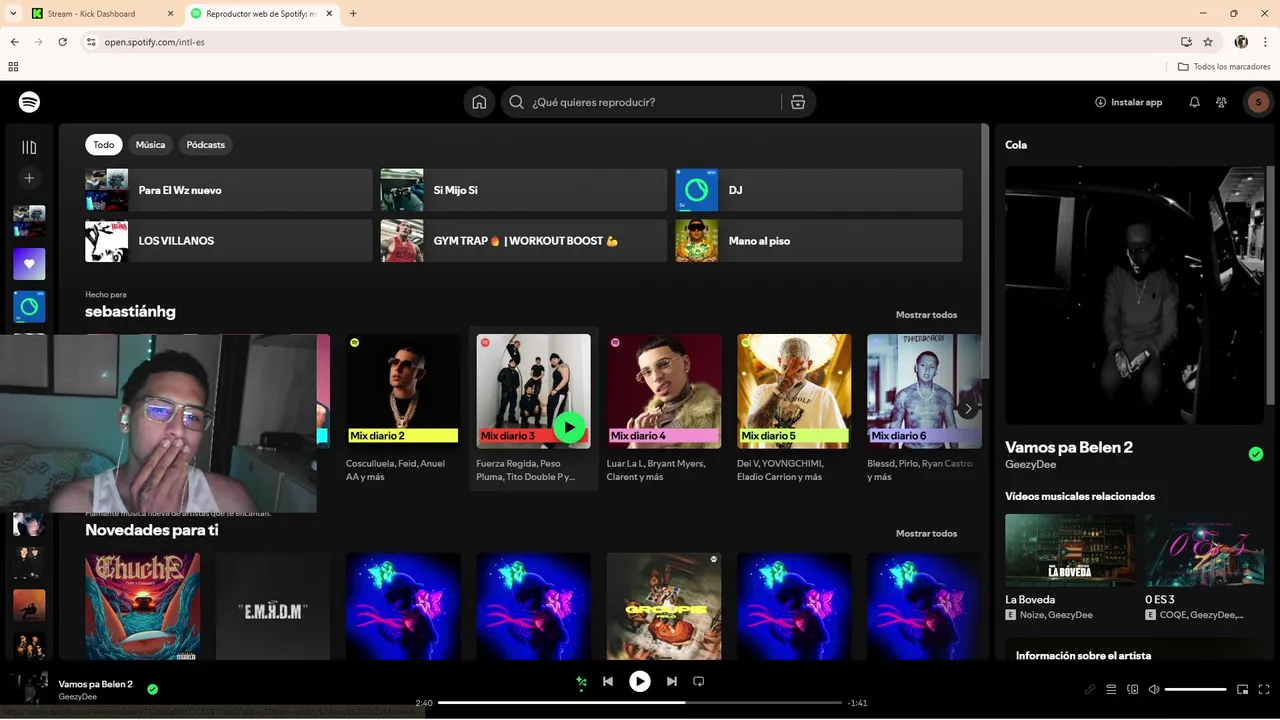Toggle the lyrics microphone icon
The height and width of the screenshot is (720, 1280).
click(1090, 689)
